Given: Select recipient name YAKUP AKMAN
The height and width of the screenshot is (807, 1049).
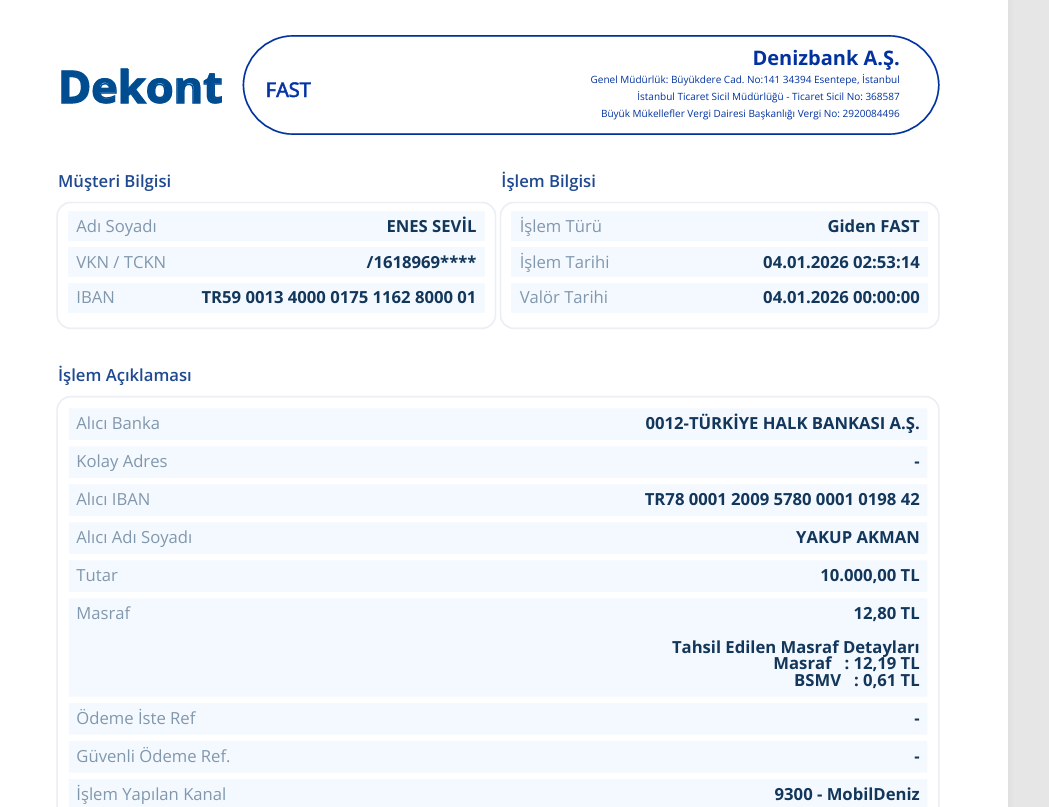Looking at the screenshot, I should tap(857, 537).
